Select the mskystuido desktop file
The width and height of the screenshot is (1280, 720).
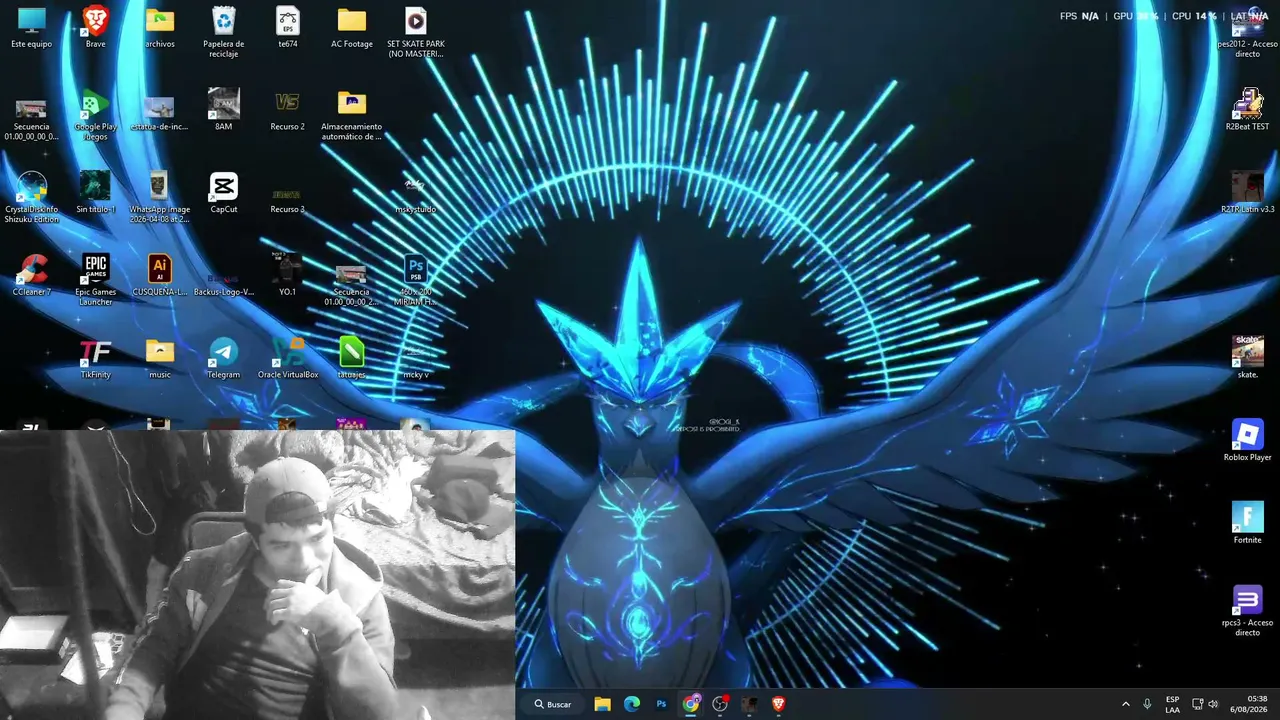415,193
